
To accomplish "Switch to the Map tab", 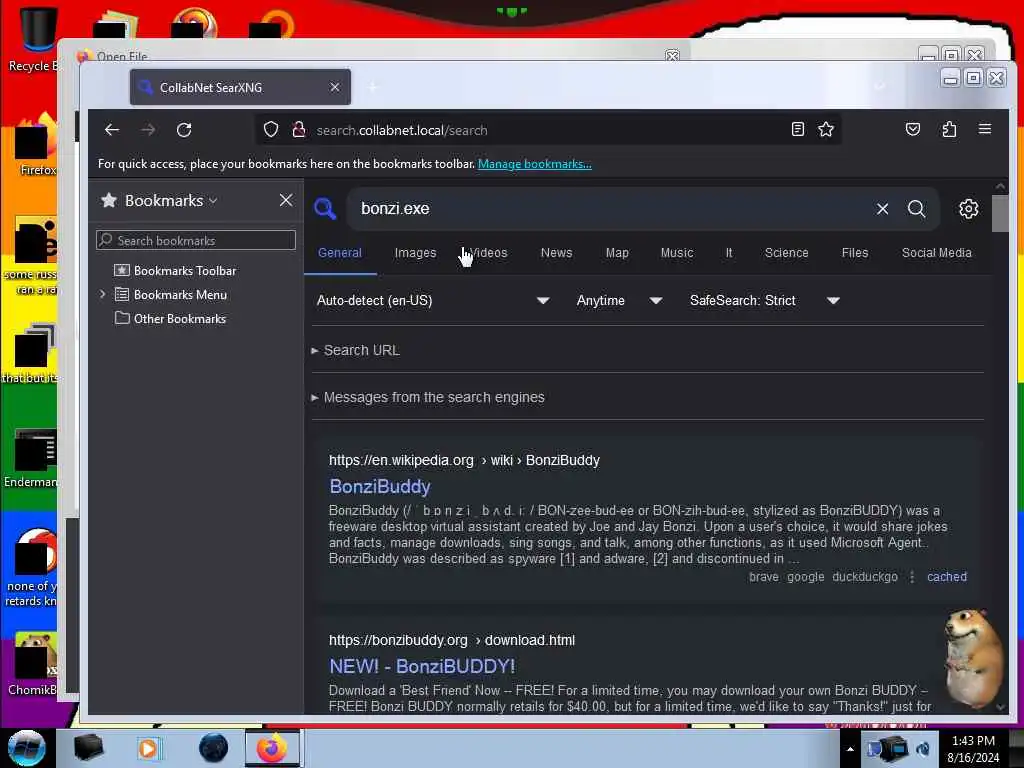I will click(x=616, y=253).
